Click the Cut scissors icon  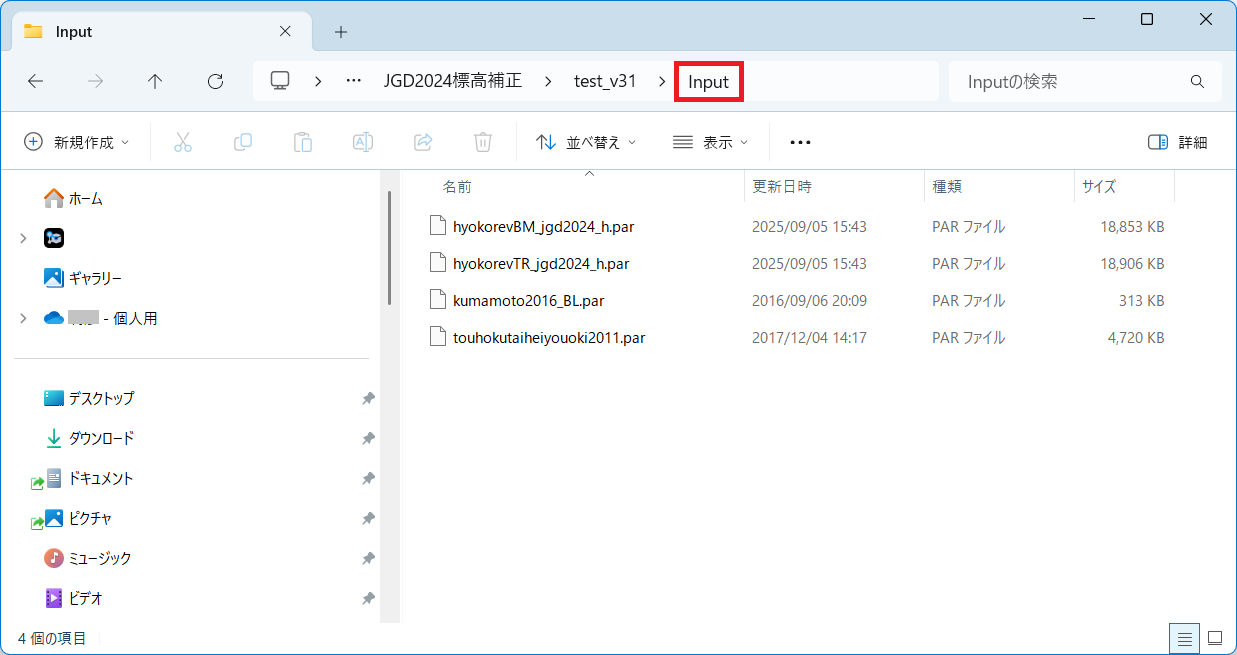click(x=183, y=142)
